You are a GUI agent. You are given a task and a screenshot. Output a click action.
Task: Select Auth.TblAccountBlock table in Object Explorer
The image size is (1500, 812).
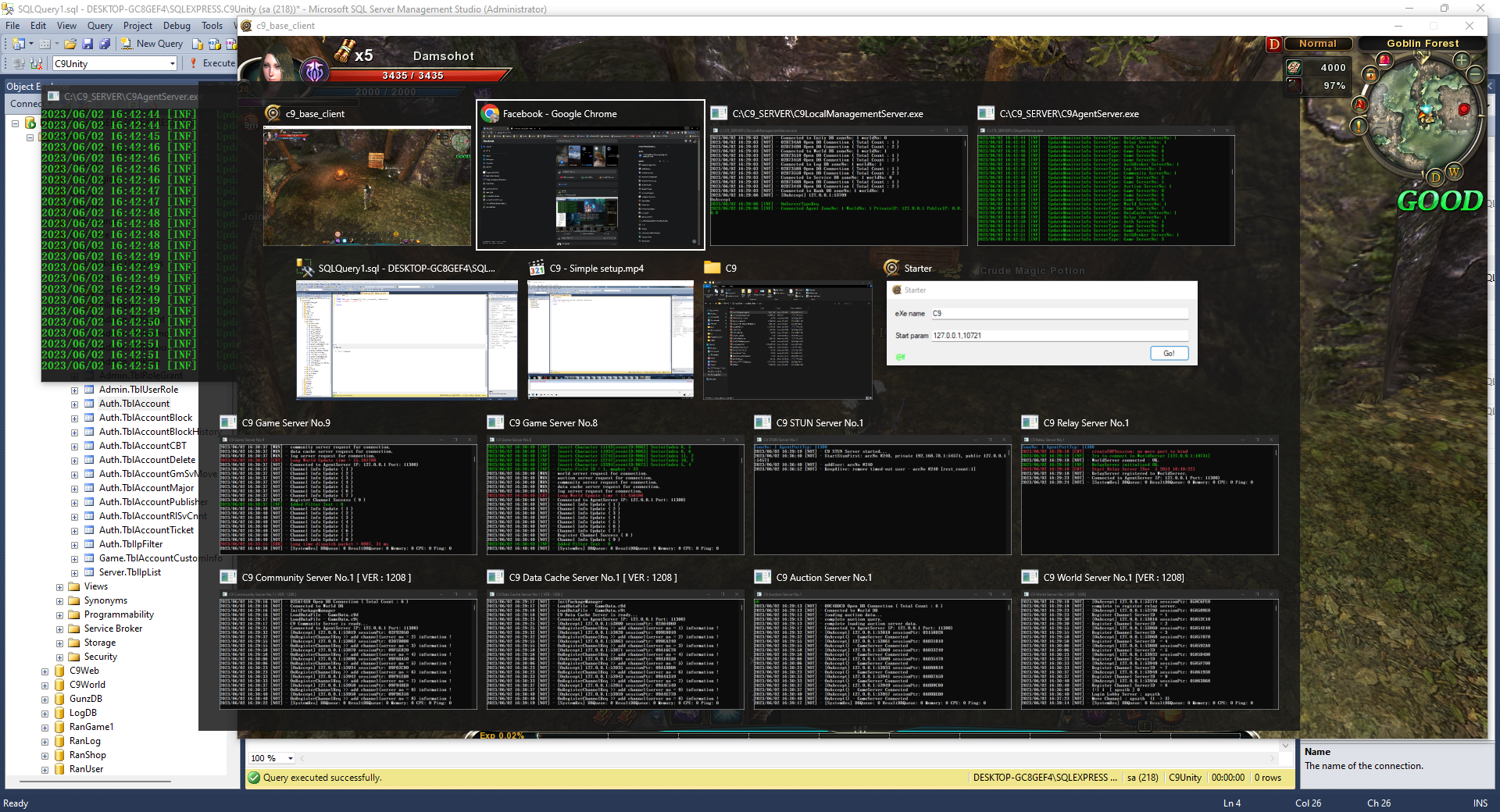pos(145,418)
